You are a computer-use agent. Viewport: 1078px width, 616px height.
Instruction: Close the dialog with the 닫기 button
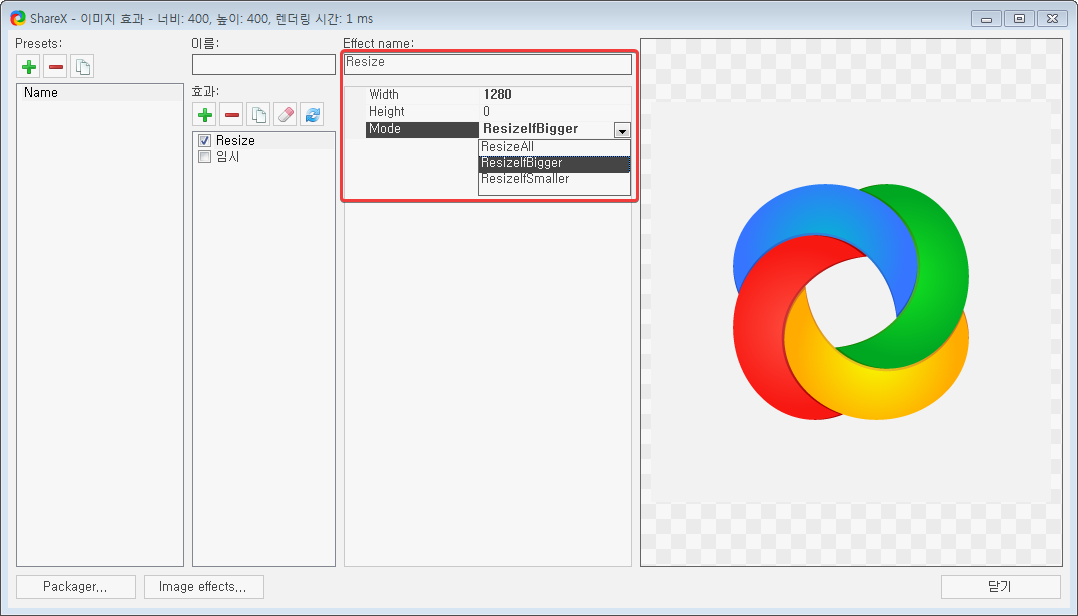click(x=1000, y=587)
